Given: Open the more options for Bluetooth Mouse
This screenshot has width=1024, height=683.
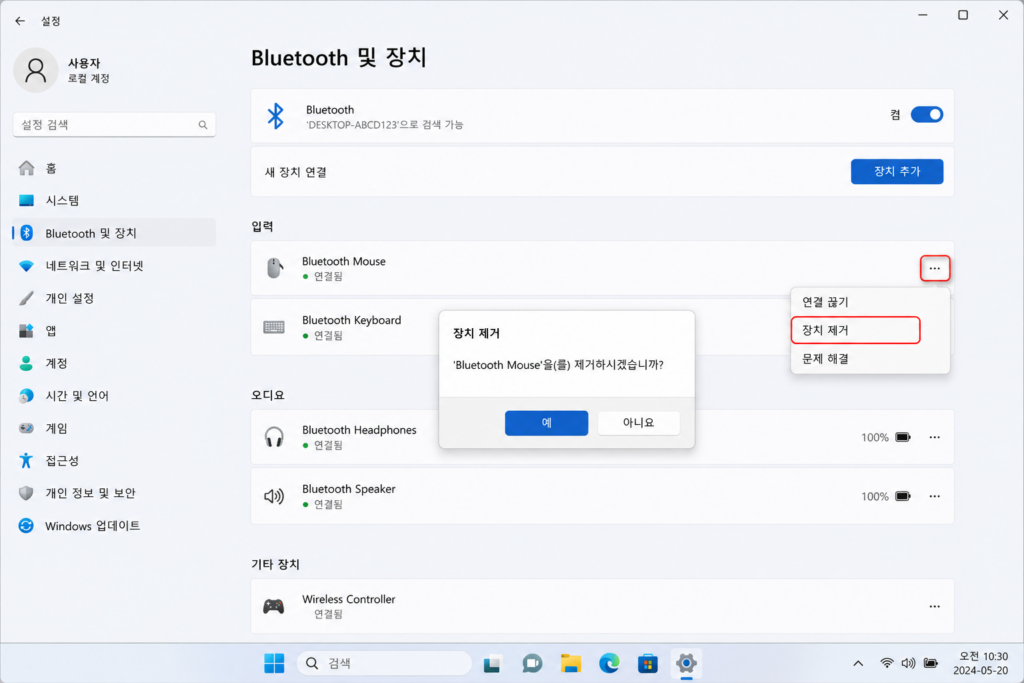Looking at the screenshot, I should pyautogui.click(x=935, y=268).
